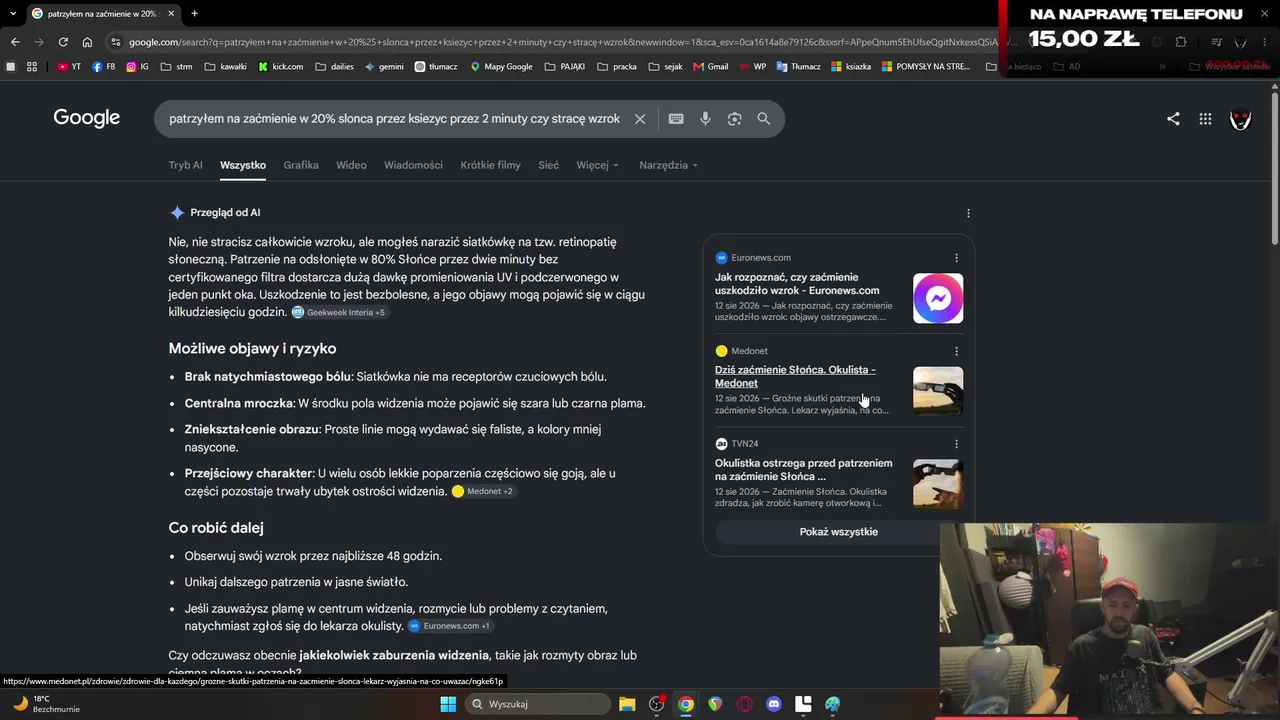Expand the Więcej search filter dropdown
This screenshot has width=1280, height=720.
point(597,165)
